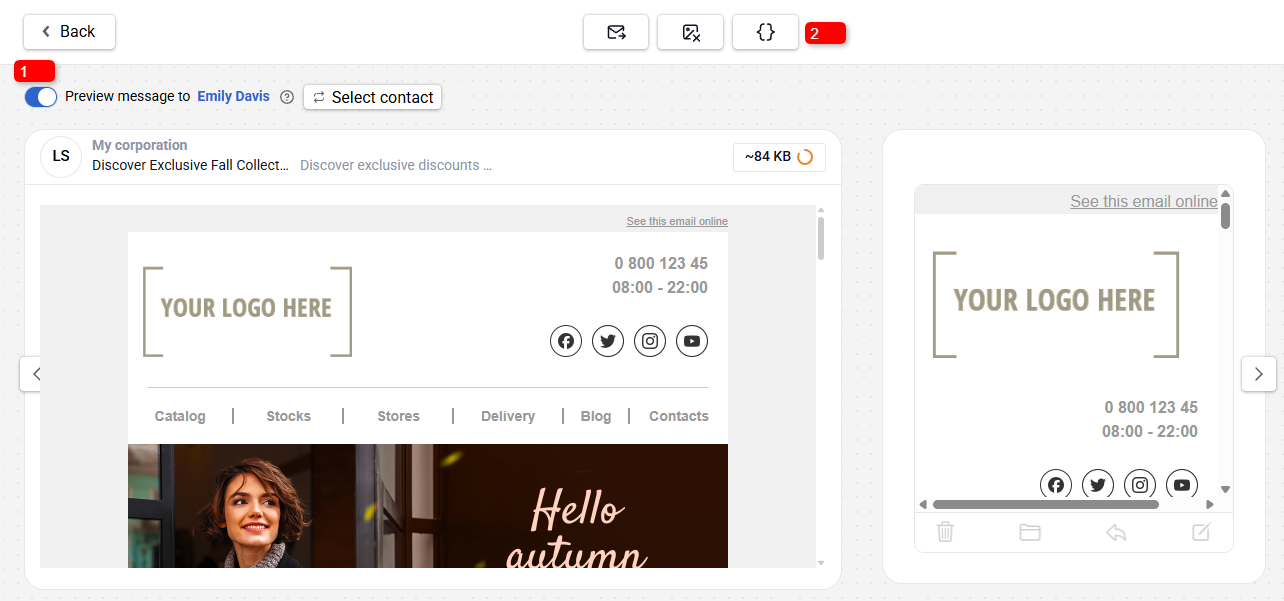Open the Catalog menu item
Image resolution: width=1284 pixels, height=601 pixels.
pos(180,416)
